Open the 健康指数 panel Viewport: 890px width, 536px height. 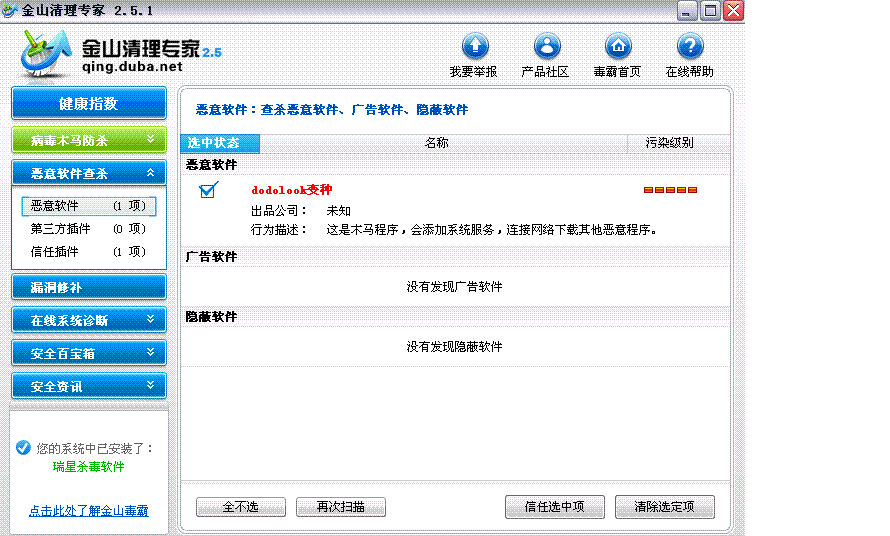click(x=89, y=103)
